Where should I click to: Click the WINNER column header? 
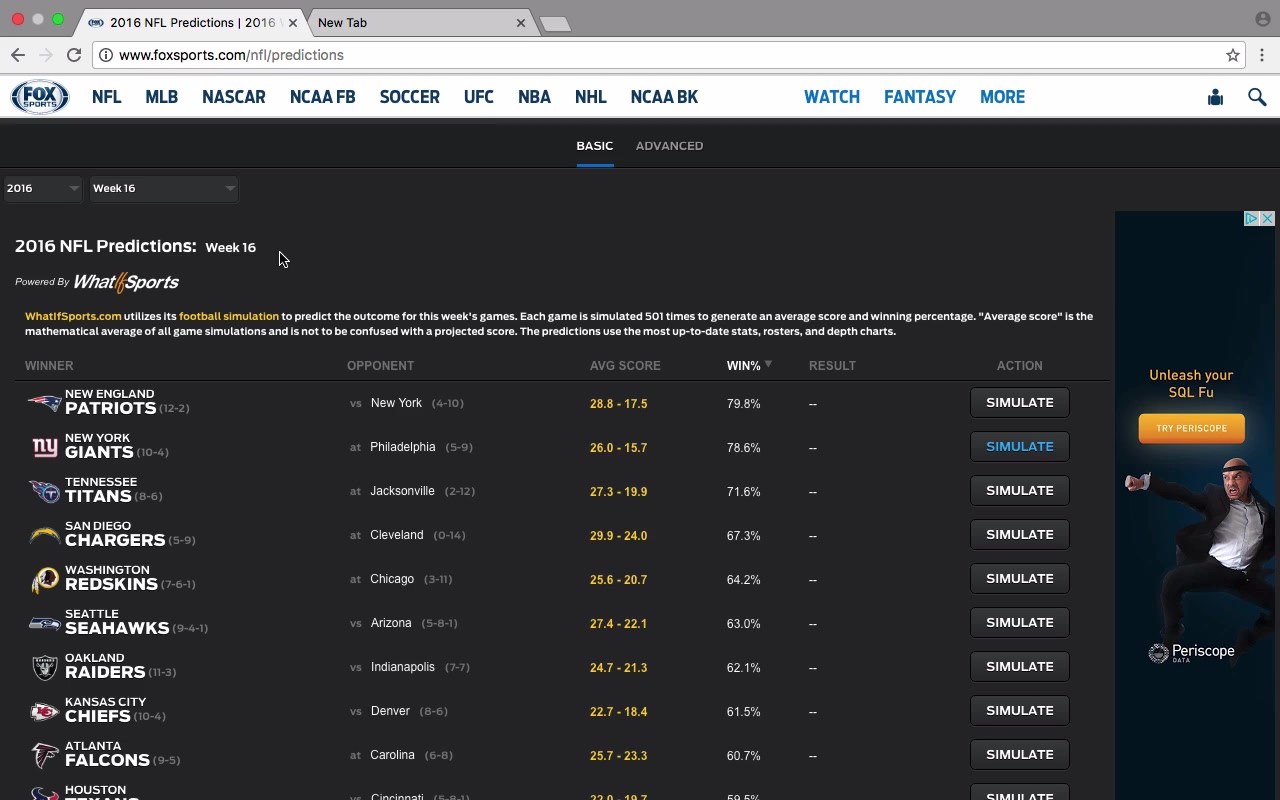49,365
